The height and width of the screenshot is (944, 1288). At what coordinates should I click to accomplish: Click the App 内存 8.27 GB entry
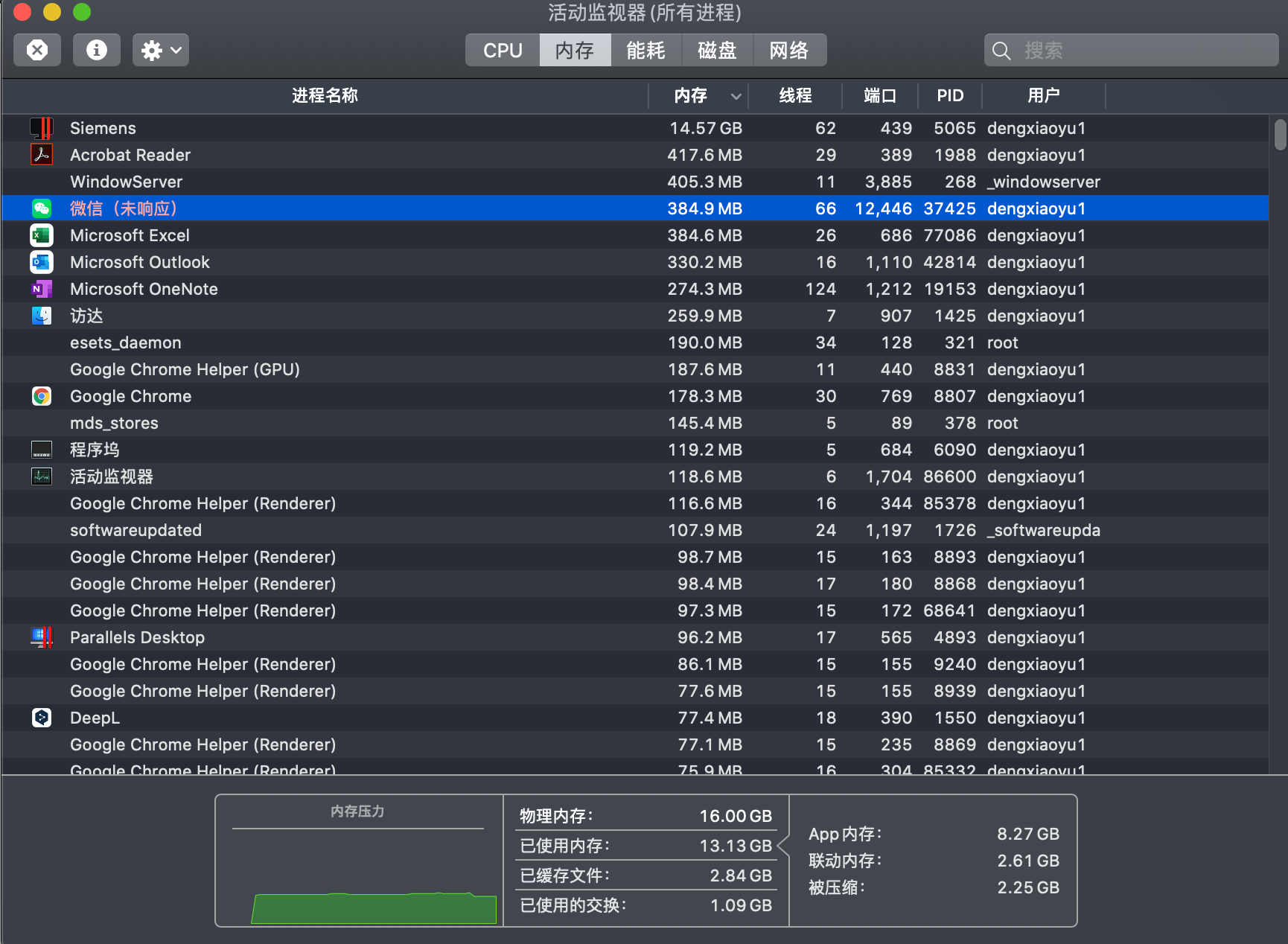934,834
